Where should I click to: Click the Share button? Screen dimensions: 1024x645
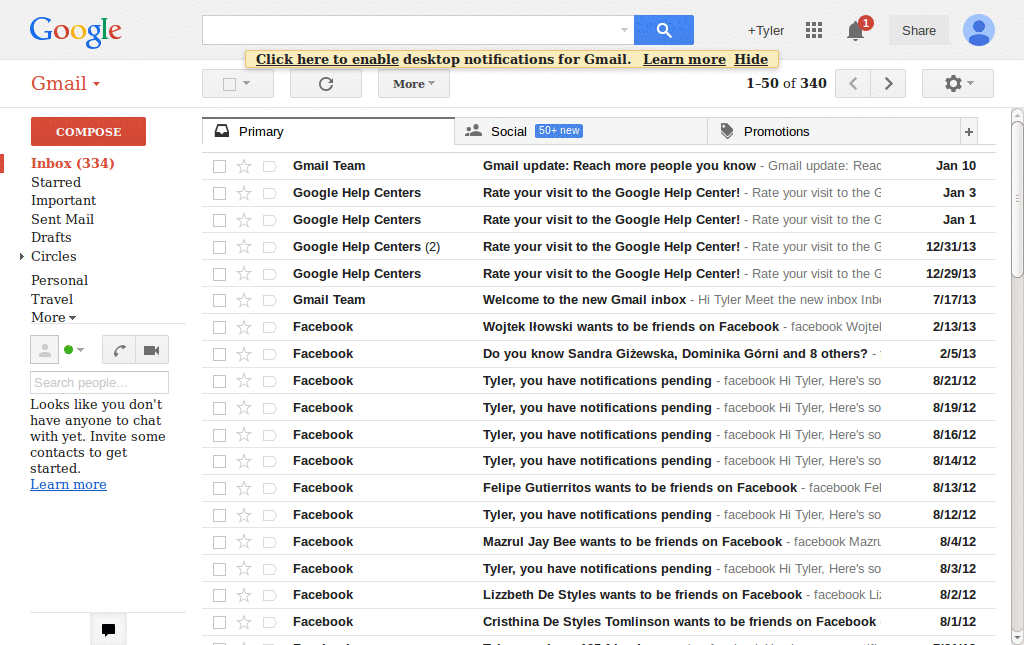tap(918, 31)
